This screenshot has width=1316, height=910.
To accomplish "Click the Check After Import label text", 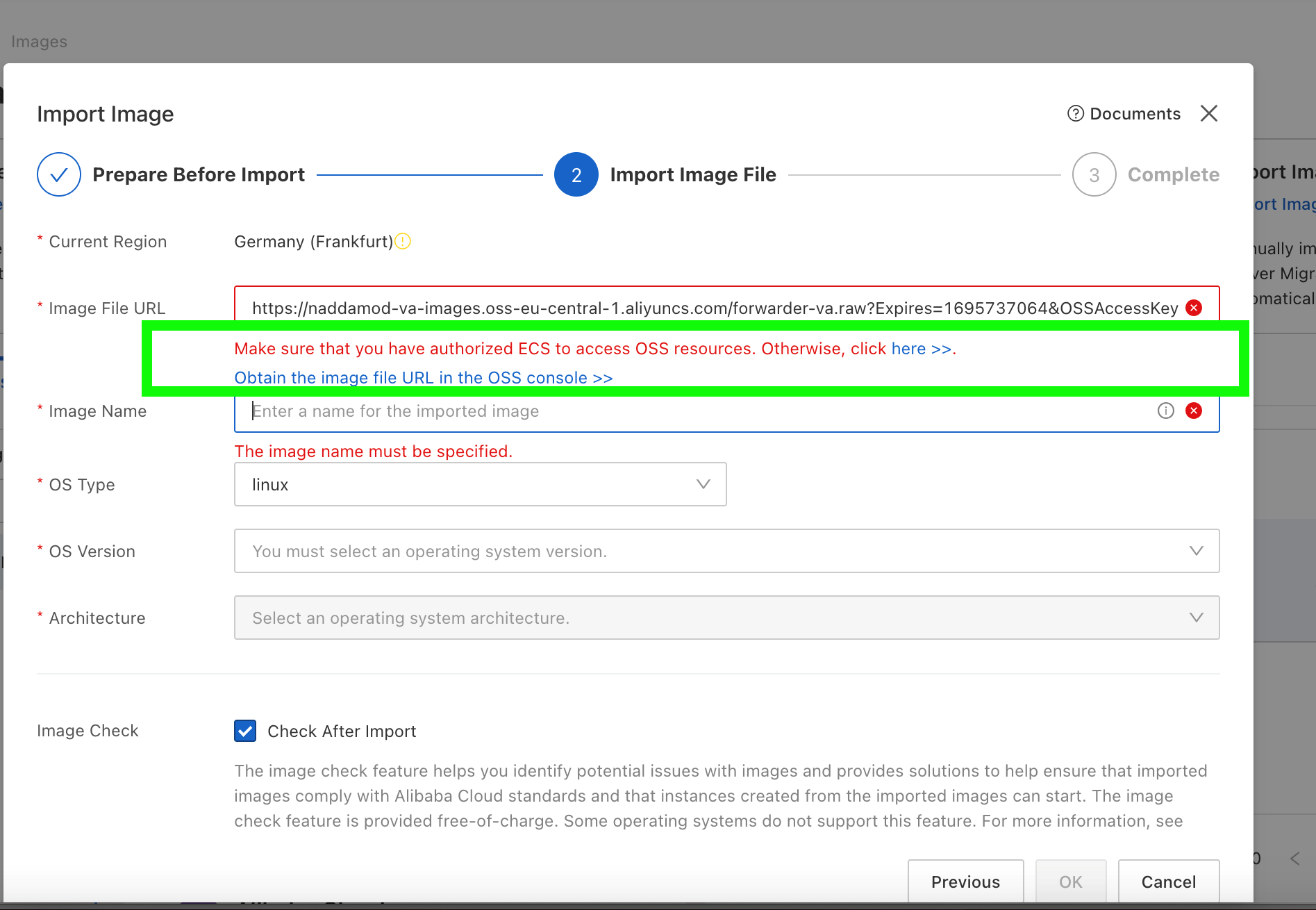I will (x=342, y=731).
